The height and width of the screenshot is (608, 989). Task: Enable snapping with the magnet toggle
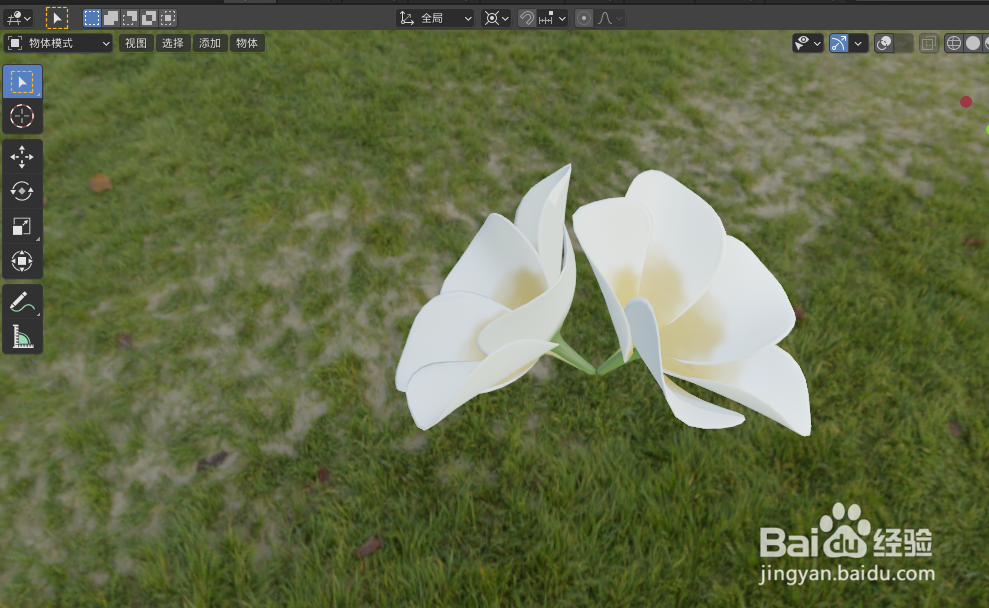pyautogui.click(x=527, y=17)
